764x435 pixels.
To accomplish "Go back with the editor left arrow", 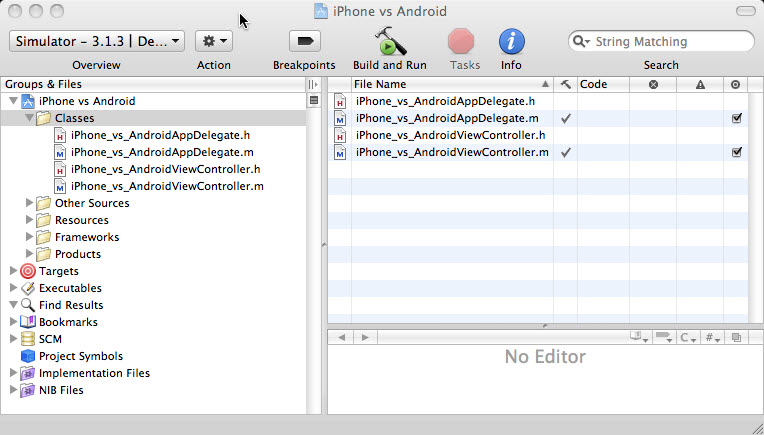I will tap(342, 338).
